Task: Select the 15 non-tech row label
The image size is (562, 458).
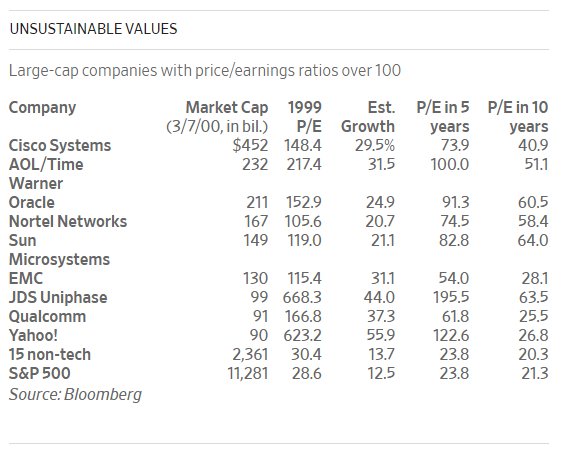Action: coord(50,354)
